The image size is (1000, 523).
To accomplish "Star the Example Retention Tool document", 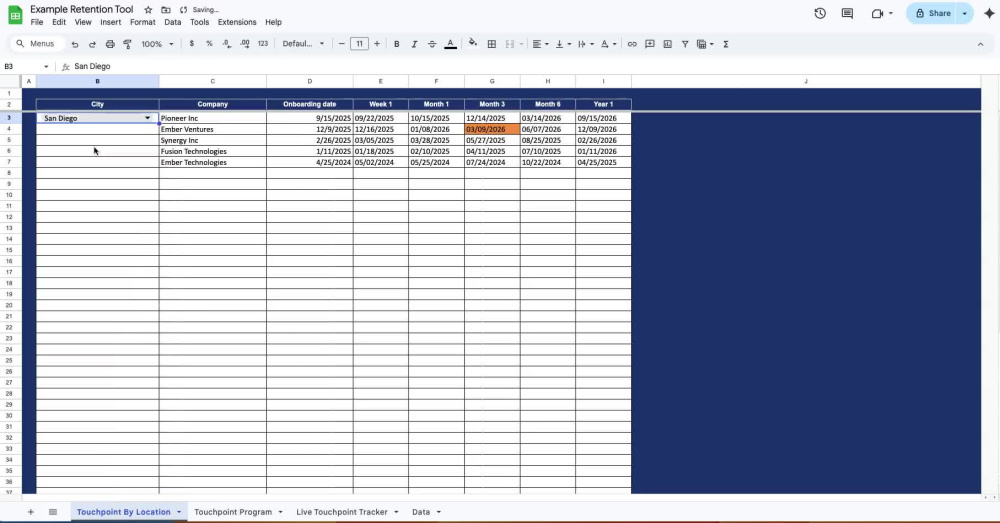I will point(148,10).
